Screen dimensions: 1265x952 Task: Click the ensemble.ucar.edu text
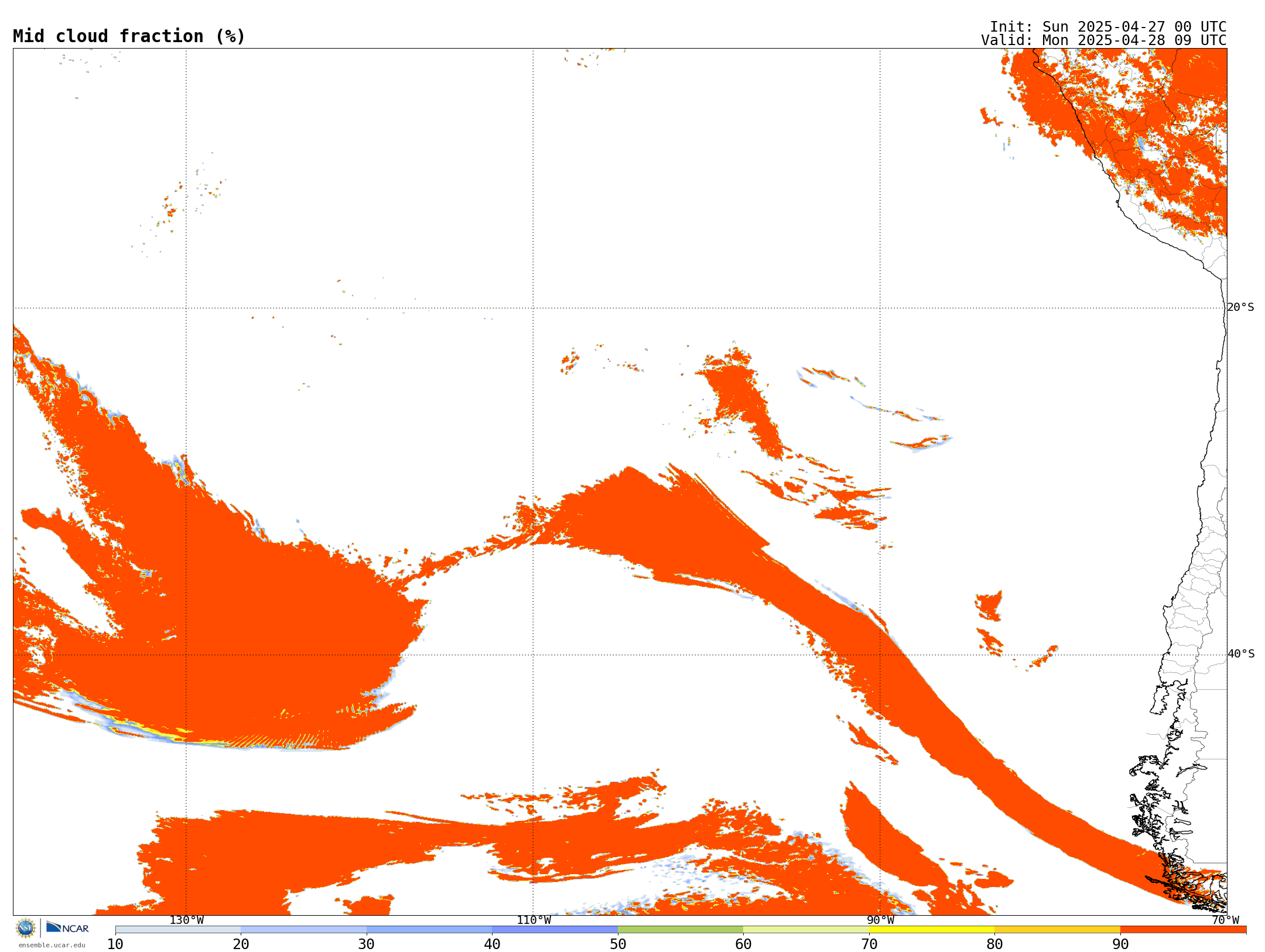(52, 945)
